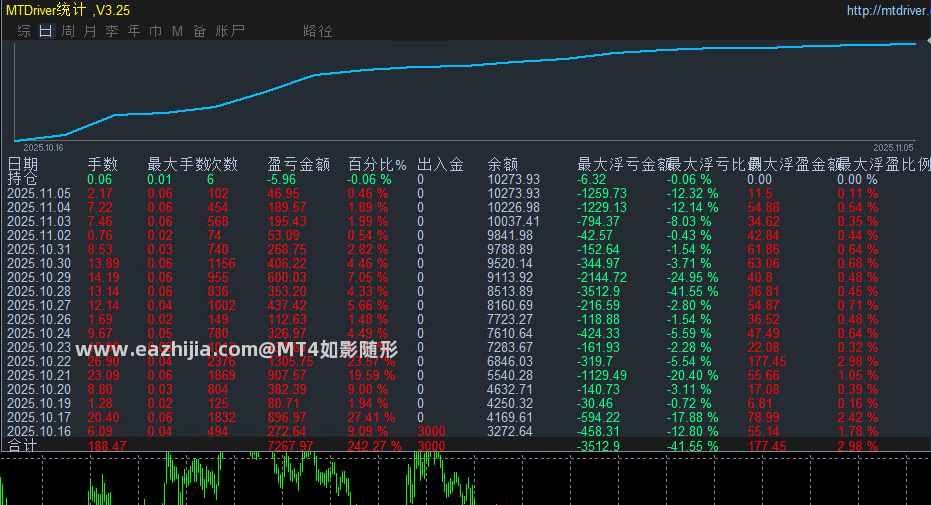The image size is (931, 505).
Task: Select the 2025.10.22 date row
Action: (x=39, y=361)
